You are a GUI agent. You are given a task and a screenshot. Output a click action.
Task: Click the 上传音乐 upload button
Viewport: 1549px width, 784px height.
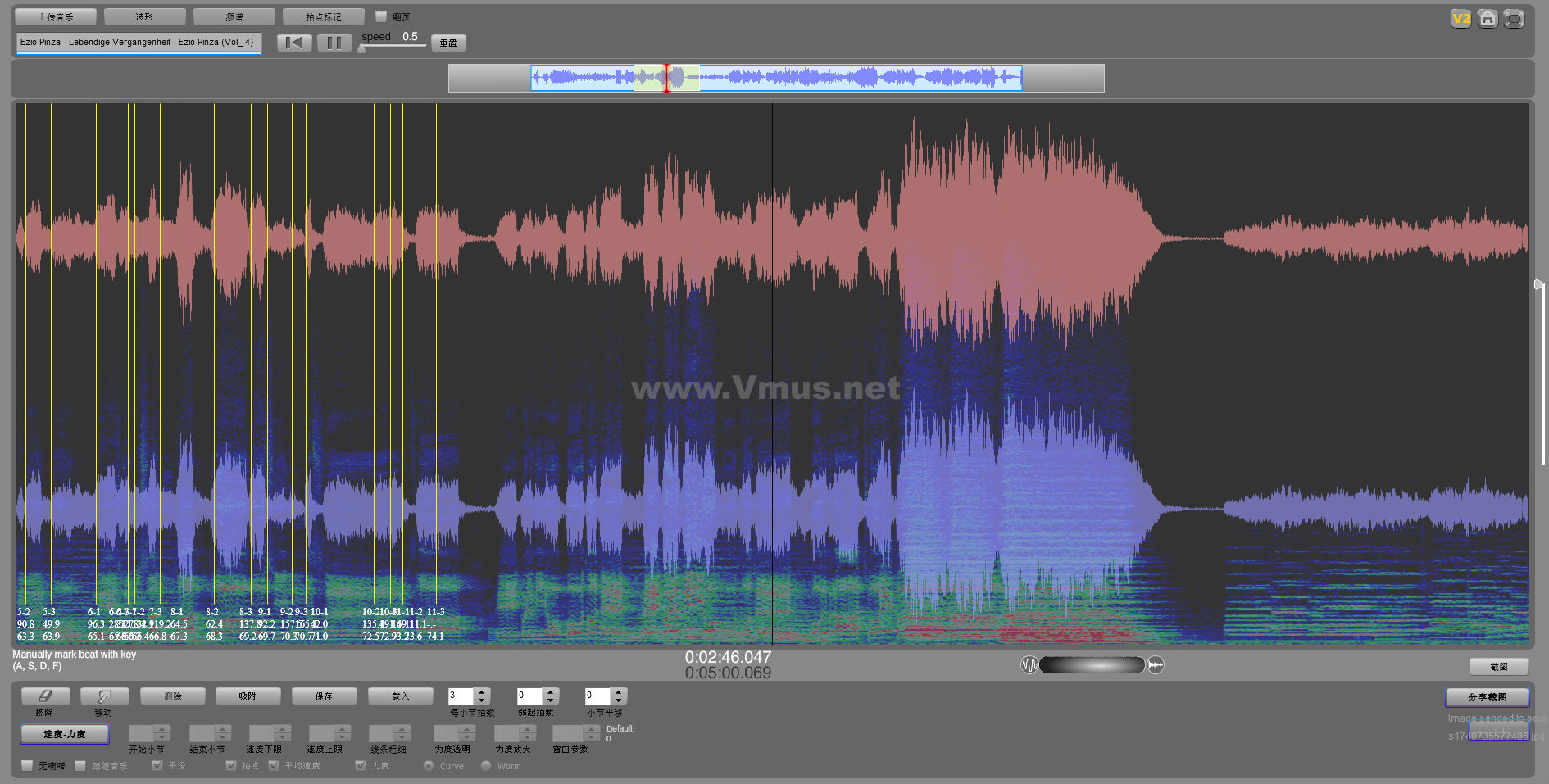[56, 16]
